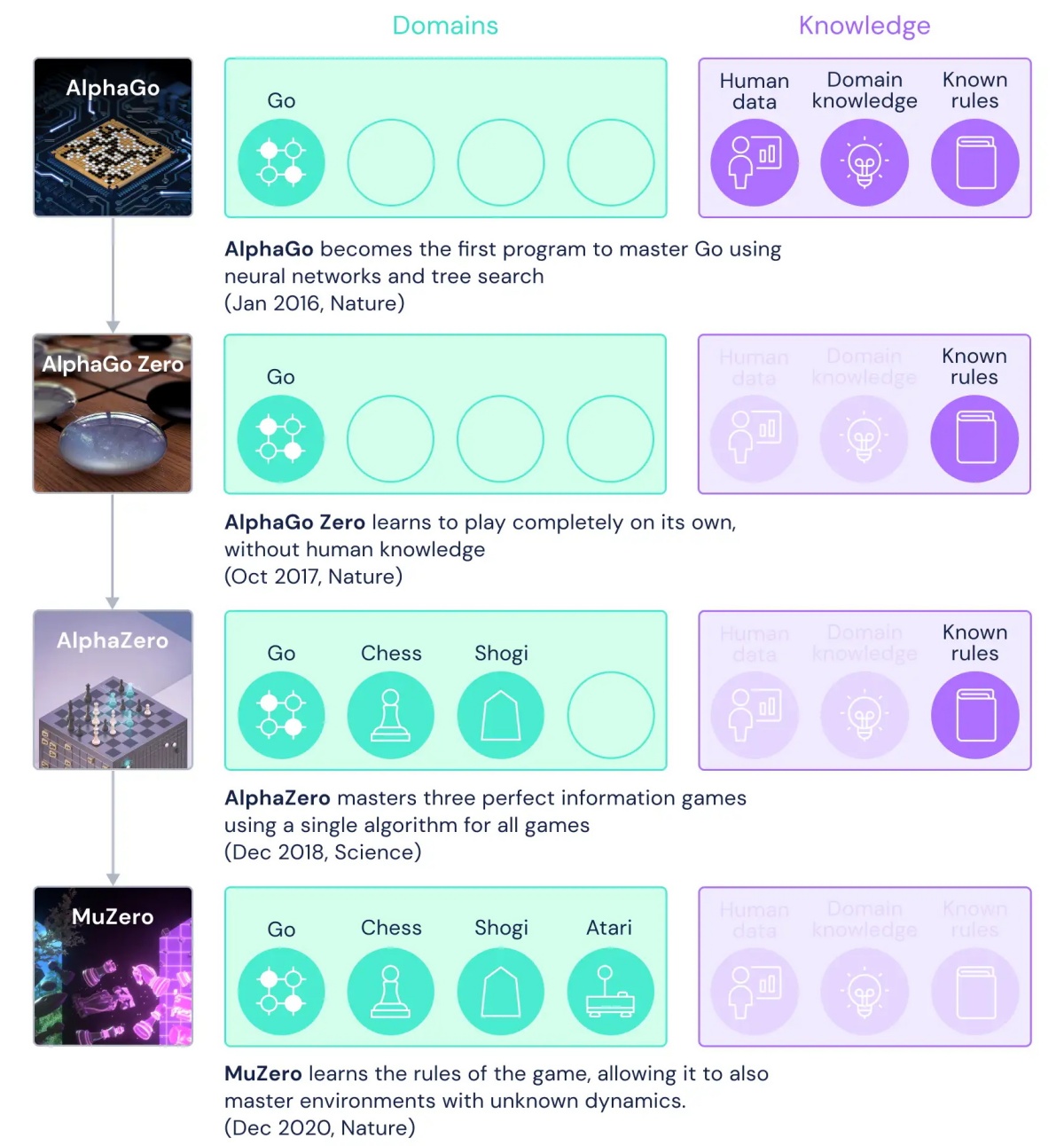
Task: Click the faded Known rules icon in MuZero row
Action: (x=975, y=991)
